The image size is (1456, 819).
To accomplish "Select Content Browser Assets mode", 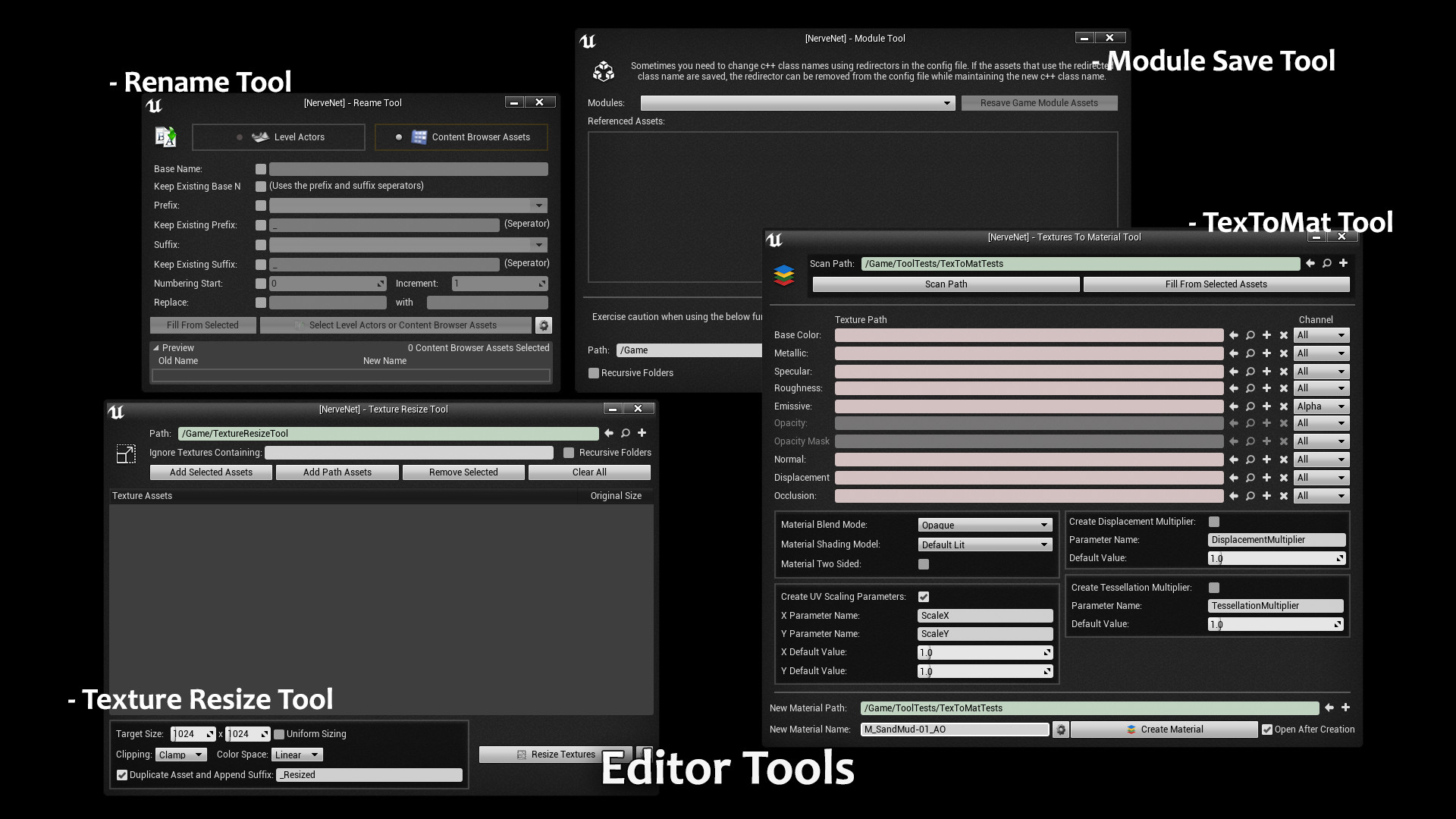I will 461,137.
